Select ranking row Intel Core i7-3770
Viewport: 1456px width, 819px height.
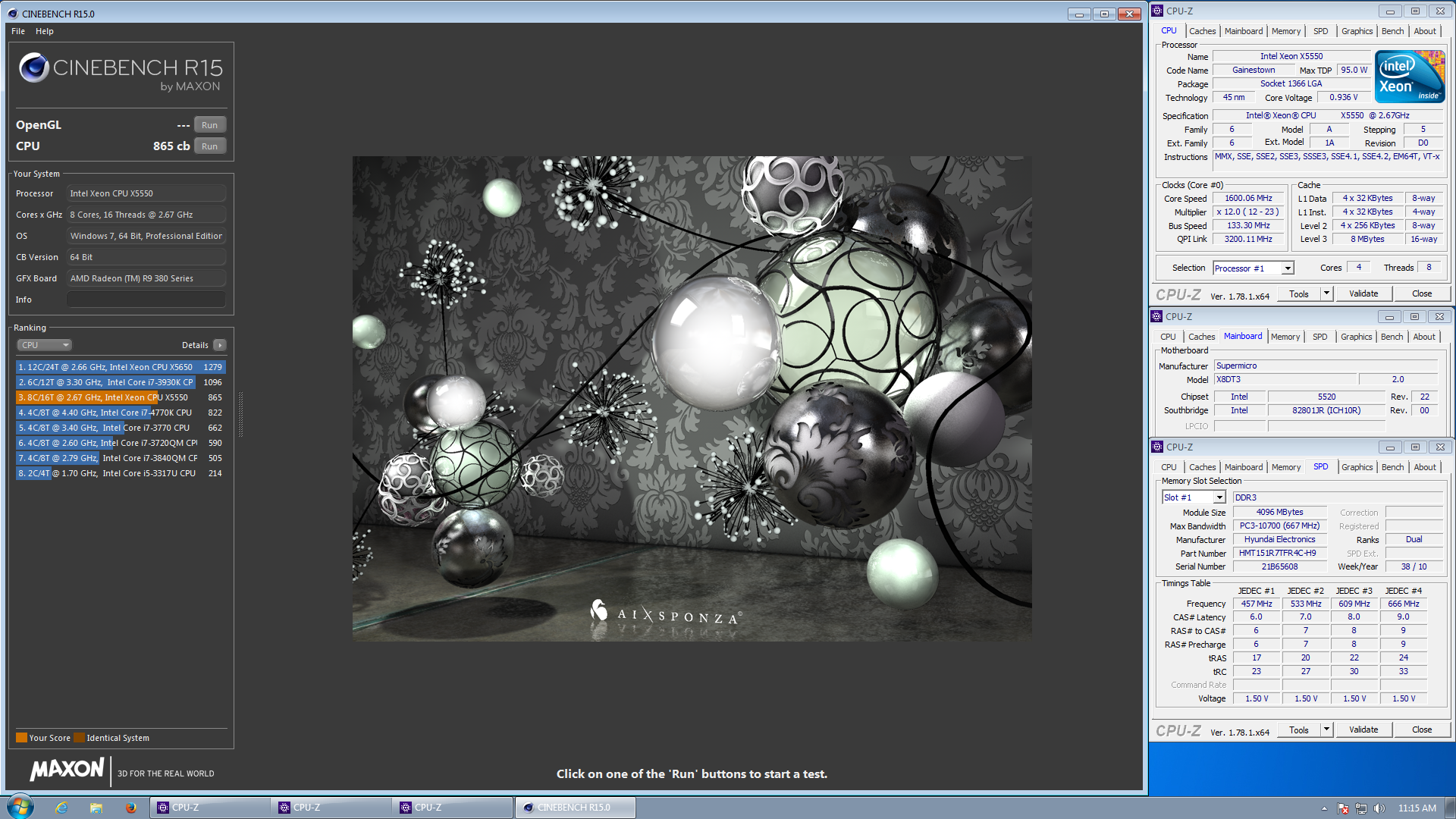(x=121, y=428)
